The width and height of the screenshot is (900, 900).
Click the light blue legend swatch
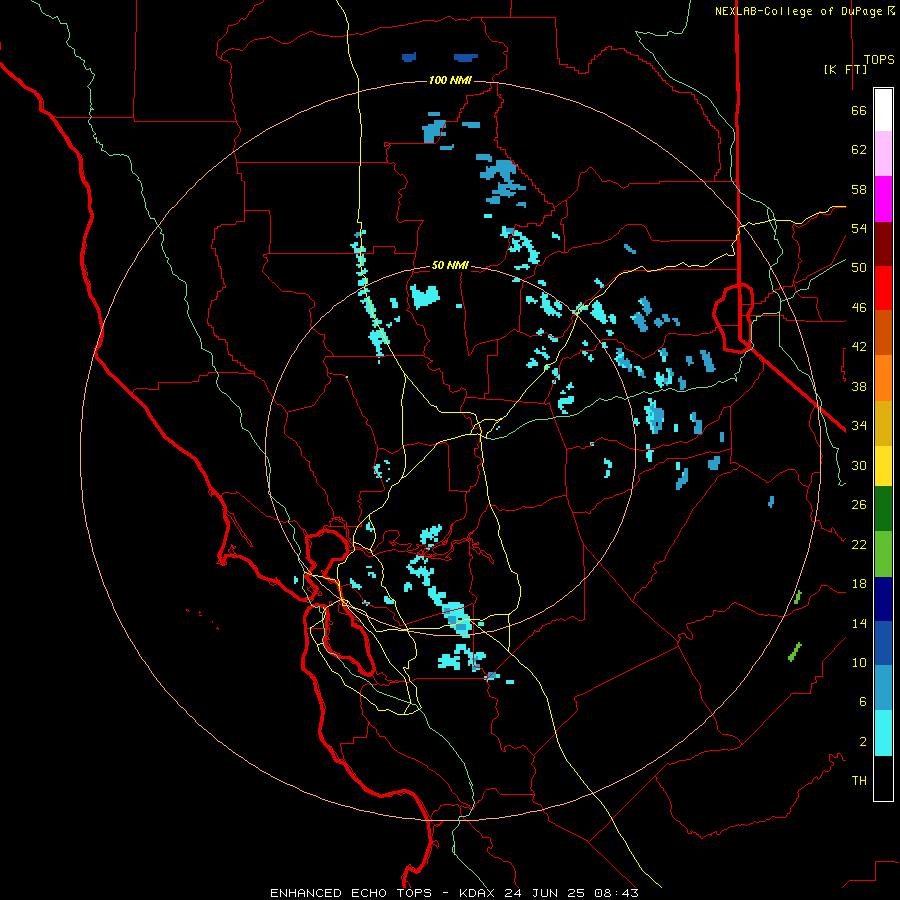(x=883, y=688)
